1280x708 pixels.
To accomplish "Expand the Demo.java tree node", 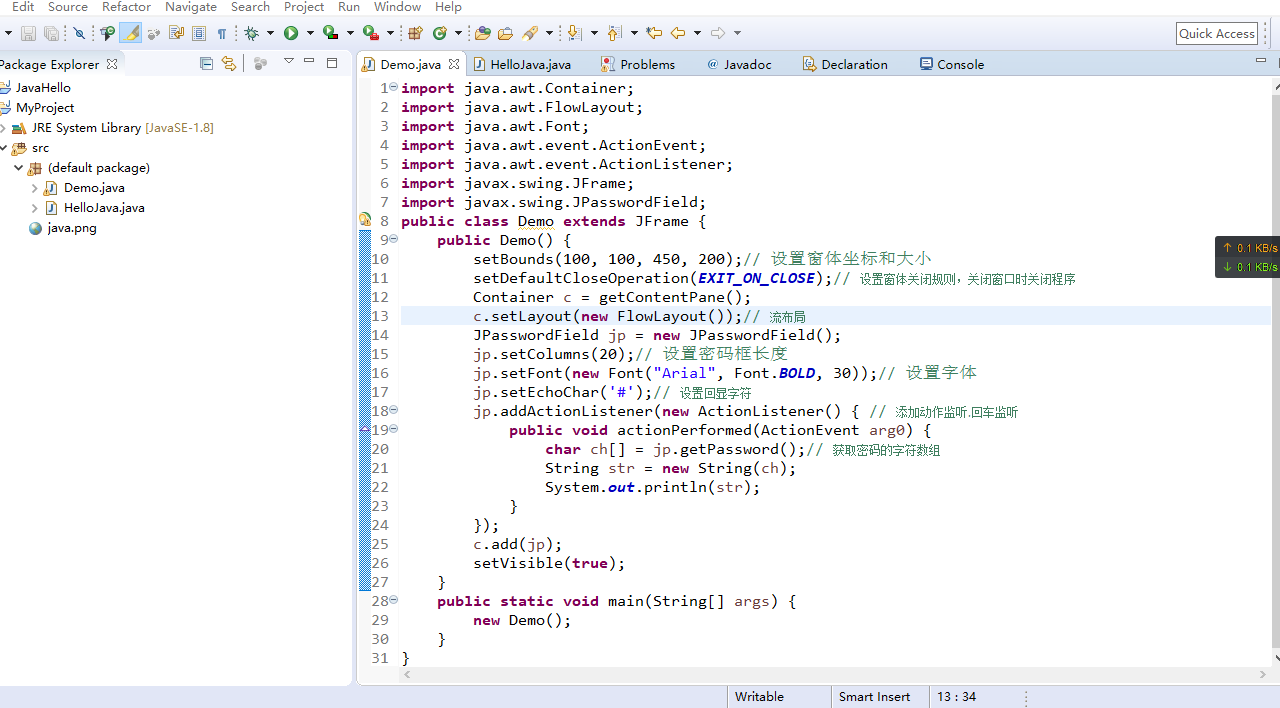I will click(33, 187).
